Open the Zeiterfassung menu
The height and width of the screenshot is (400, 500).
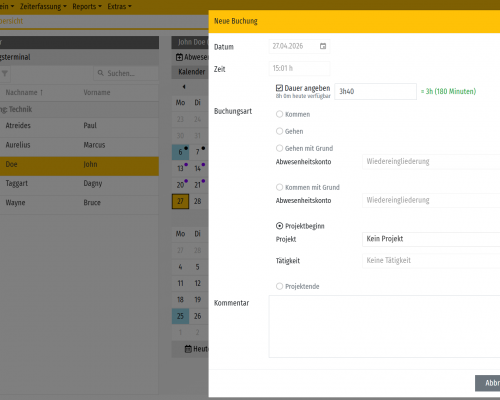coord(43,6)
